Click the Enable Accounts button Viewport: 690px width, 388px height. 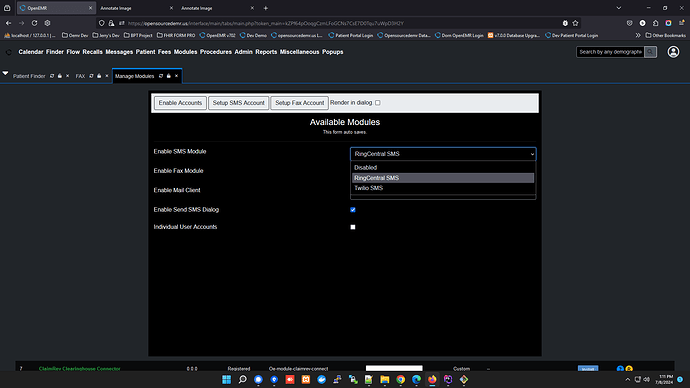pyautogui.click(x=180, y=103)
